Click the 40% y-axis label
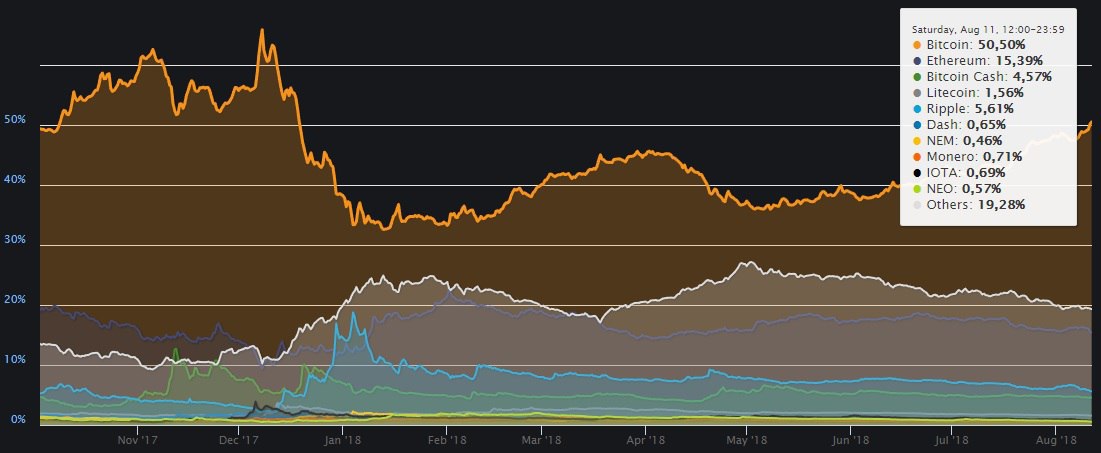The width and height of the screenshot is (1101, 453). tap(15, 180)
